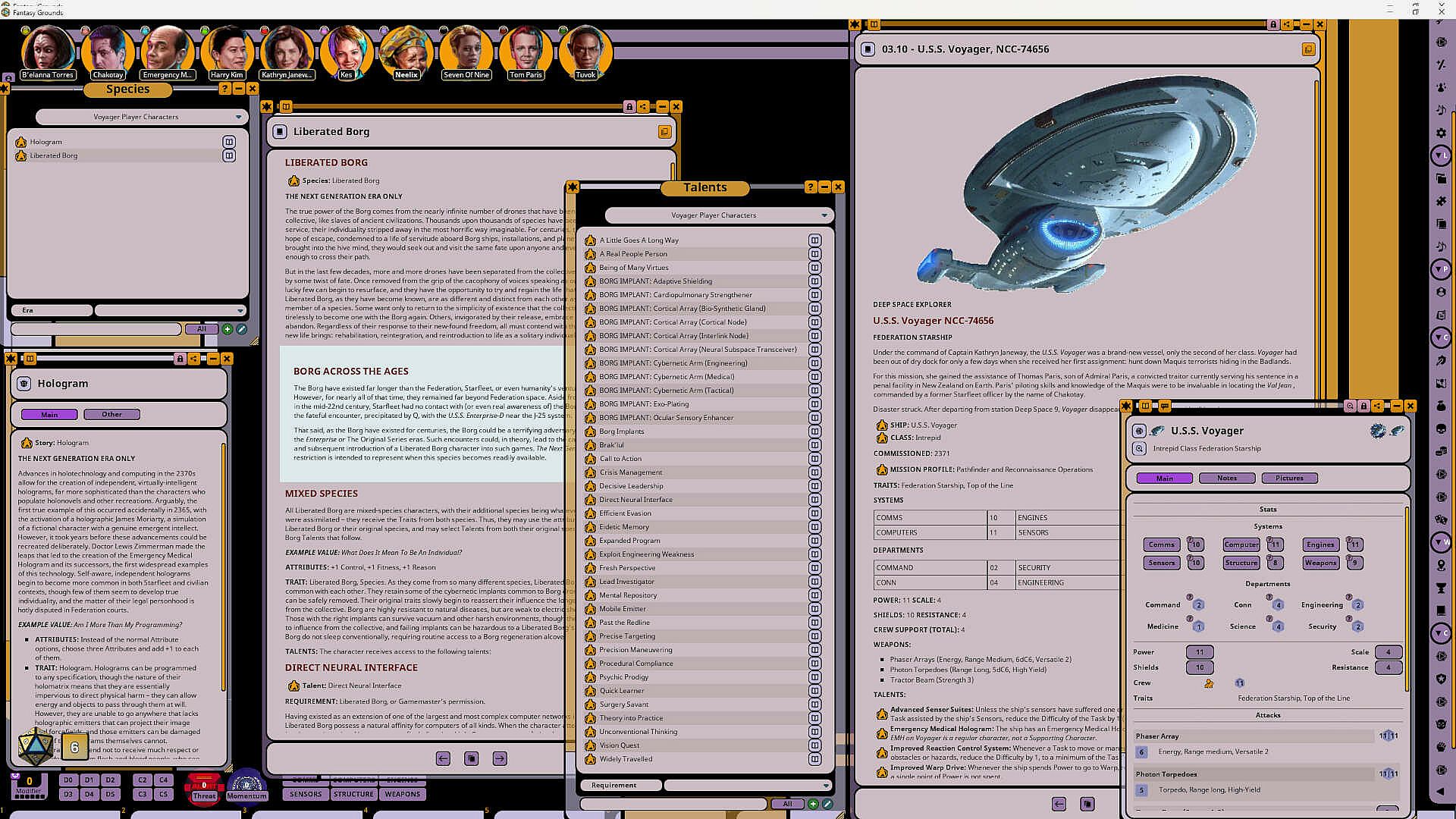The image size is (1456, 819).
Task: Switch to Notes tab on Voyager sheet
Action: (x=1226, y=479)
